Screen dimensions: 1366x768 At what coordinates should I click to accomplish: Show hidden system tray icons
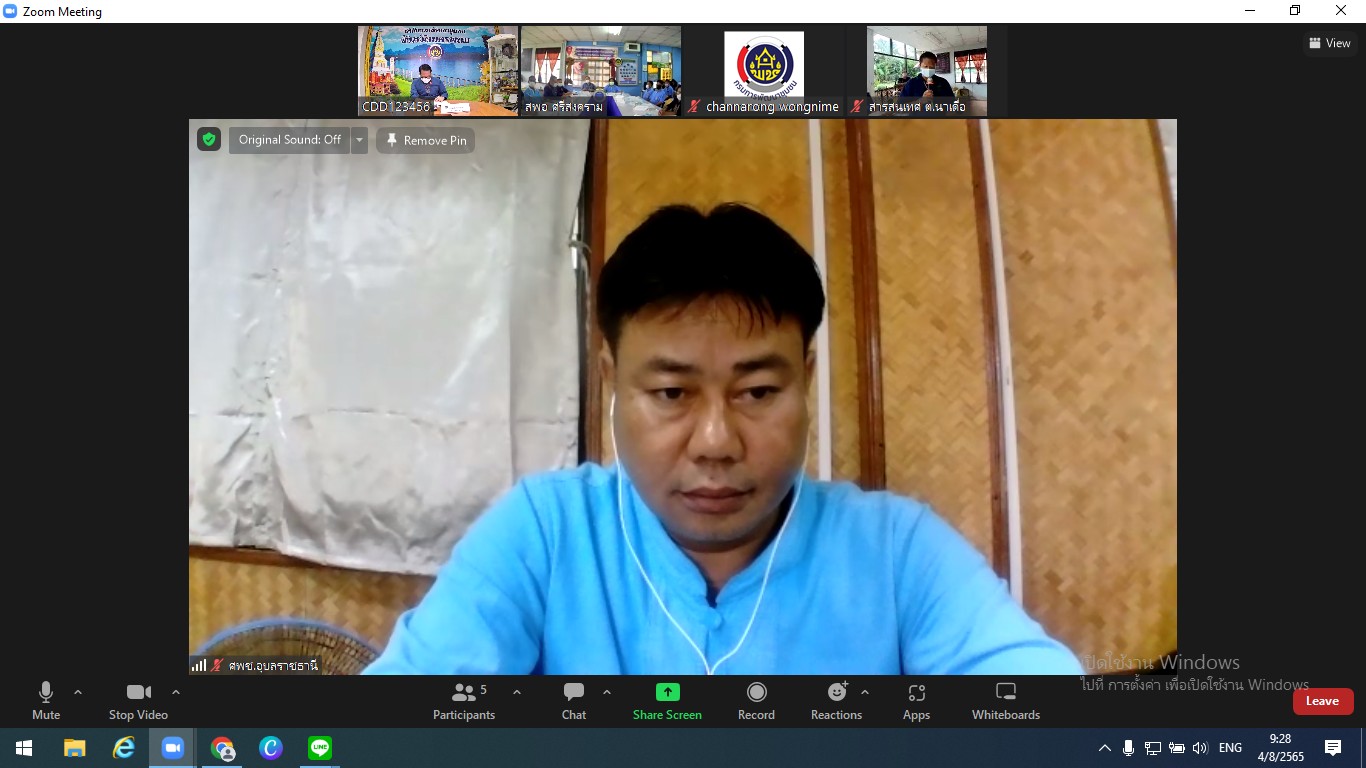pyautogui.click(x=1105, y=748)
